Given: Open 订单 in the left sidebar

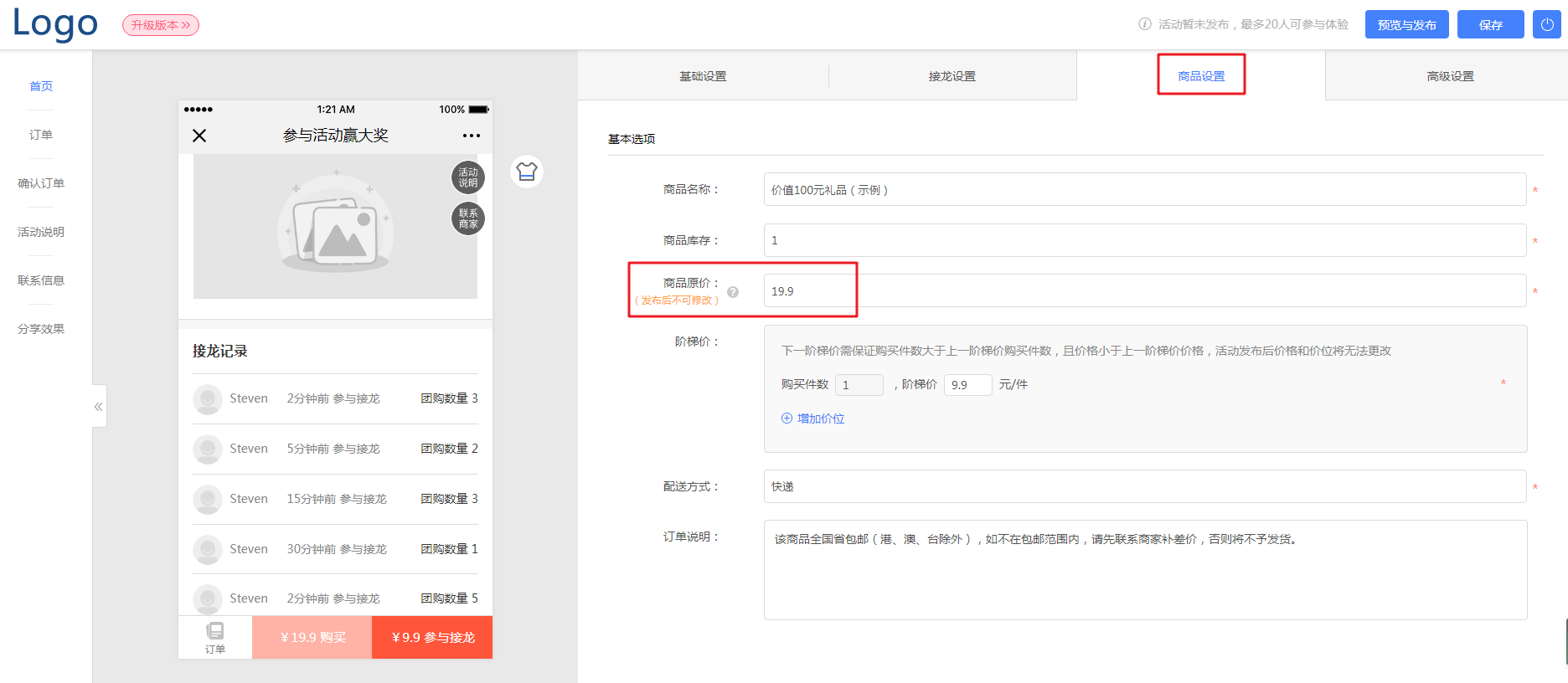Looking at the screenshot, I should tap(41, 135).
